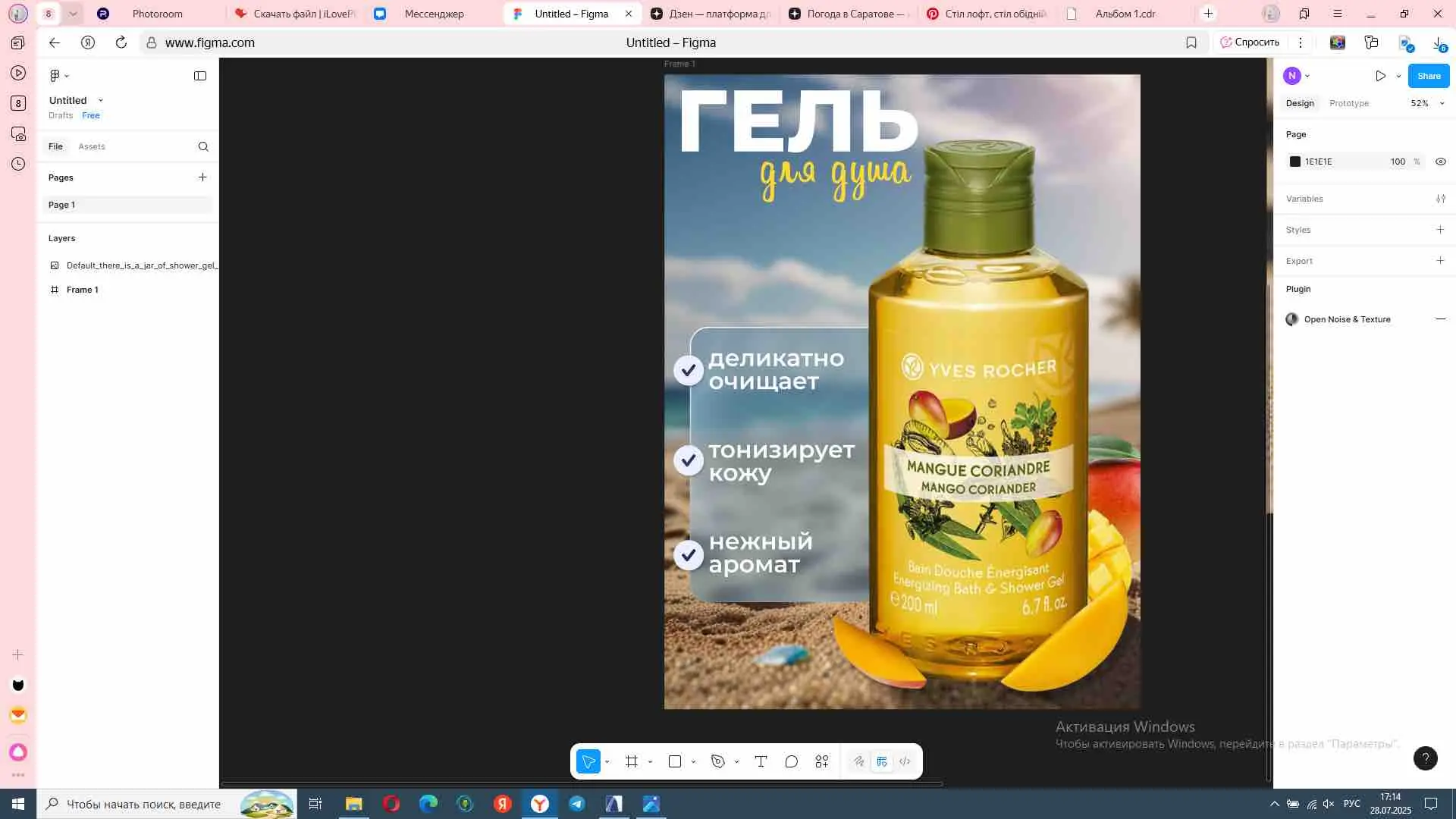This screenshot has height=819, width=1456.
Task: Switch to Design mode icon in toolbar
Action: pyautogui.click(x=882, y=761)
